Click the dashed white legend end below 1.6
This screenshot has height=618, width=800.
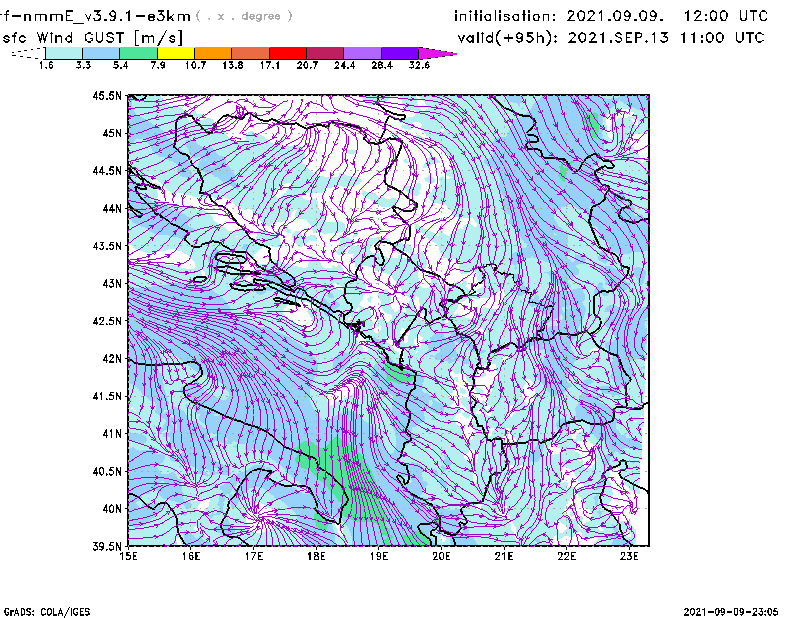(x=28, y=53)
